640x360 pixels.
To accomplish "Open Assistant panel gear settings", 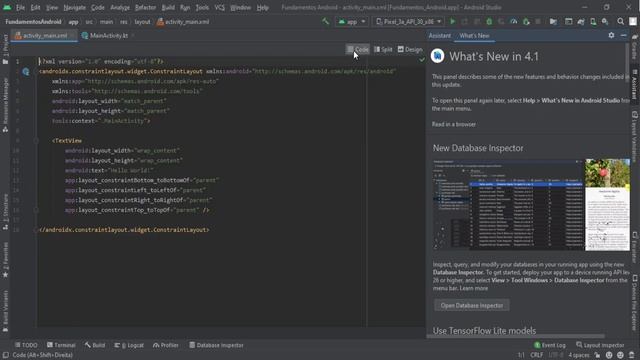I will click(x=611, y=36).
